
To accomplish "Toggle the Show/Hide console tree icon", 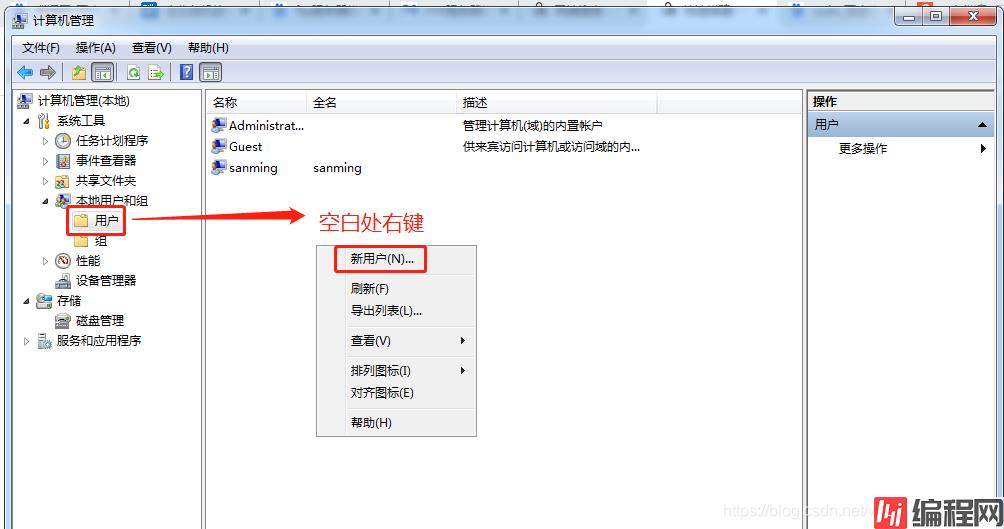I will pos(102,72).
